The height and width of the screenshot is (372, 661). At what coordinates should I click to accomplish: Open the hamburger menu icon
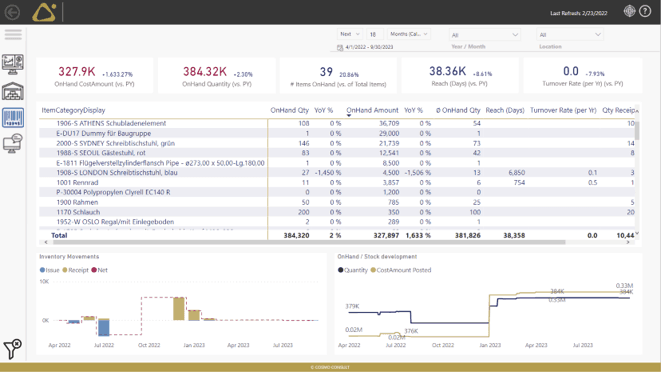pyautogui.click(x=13, y=34)
